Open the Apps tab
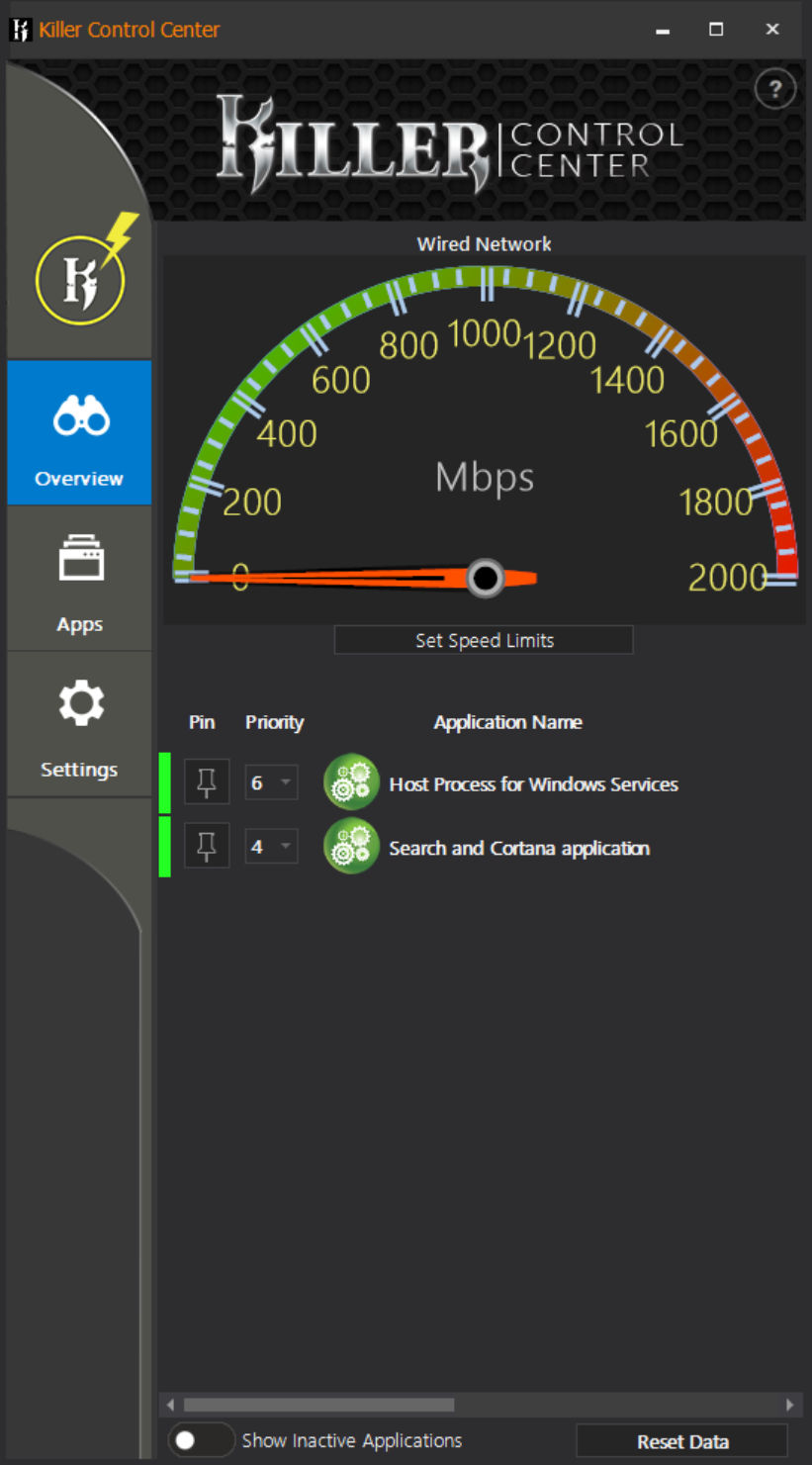Image resolution: width=812 pixels, height=1465 pixels. 79,579
